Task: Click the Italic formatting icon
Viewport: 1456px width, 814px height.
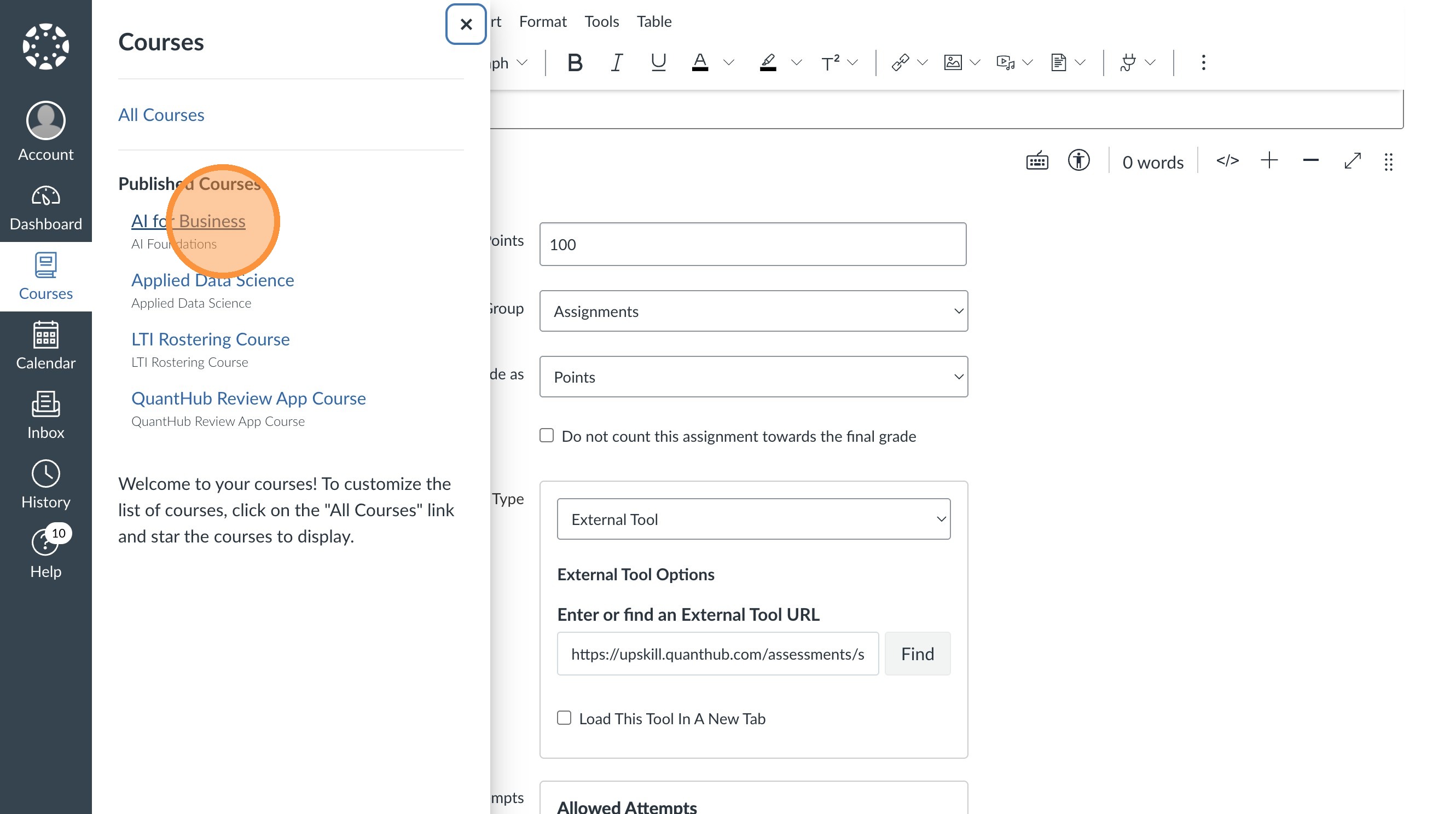Action: point(617,62)
